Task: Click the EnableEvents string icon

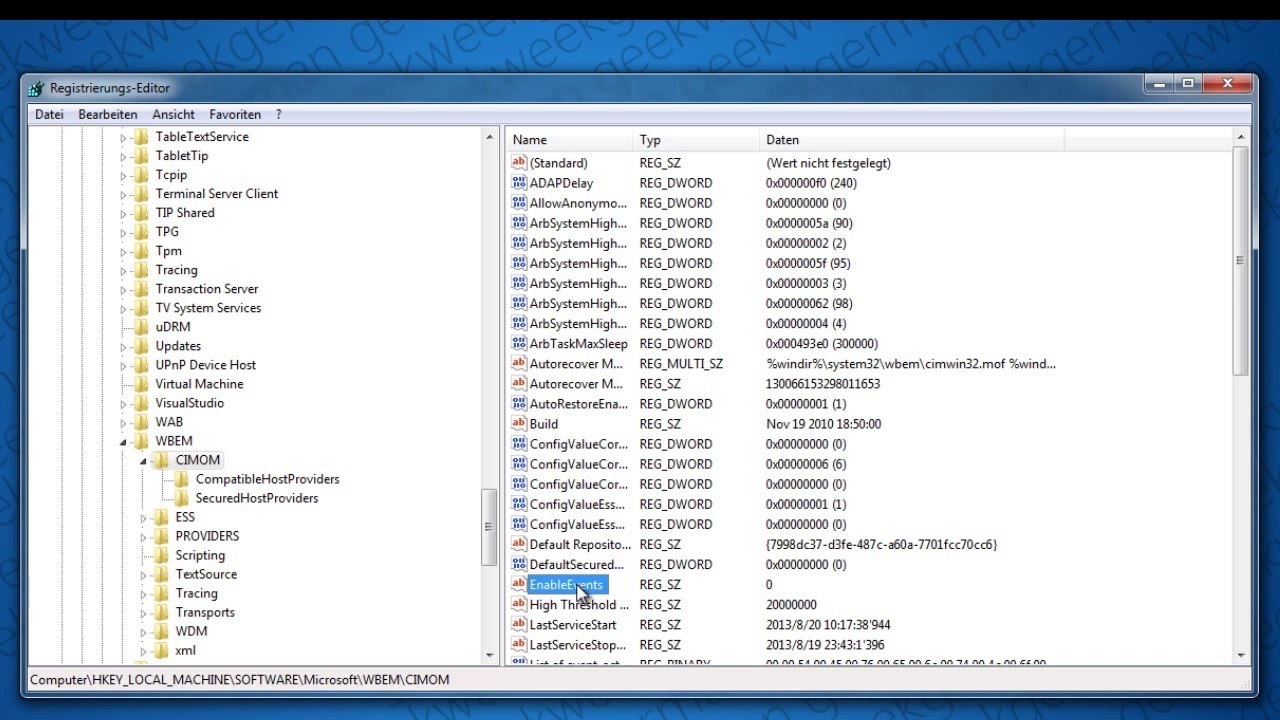Action: point(519,585)
